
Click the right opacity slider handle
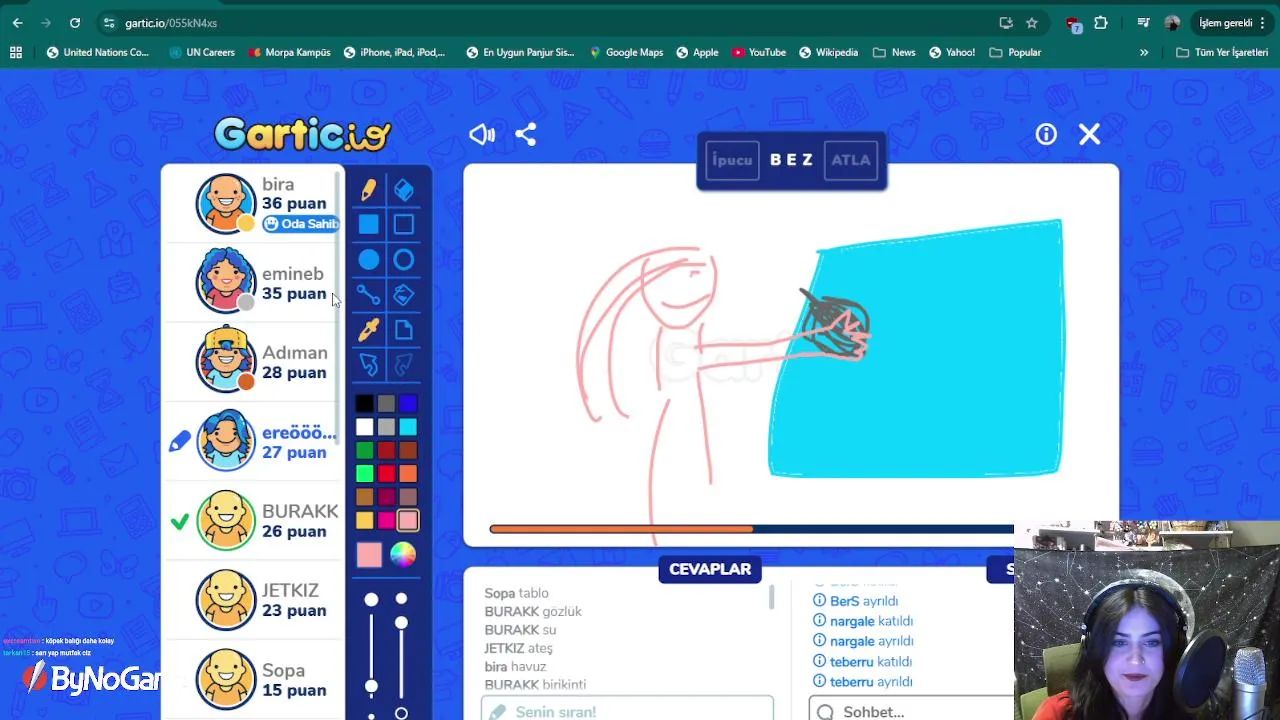[401, 622]
